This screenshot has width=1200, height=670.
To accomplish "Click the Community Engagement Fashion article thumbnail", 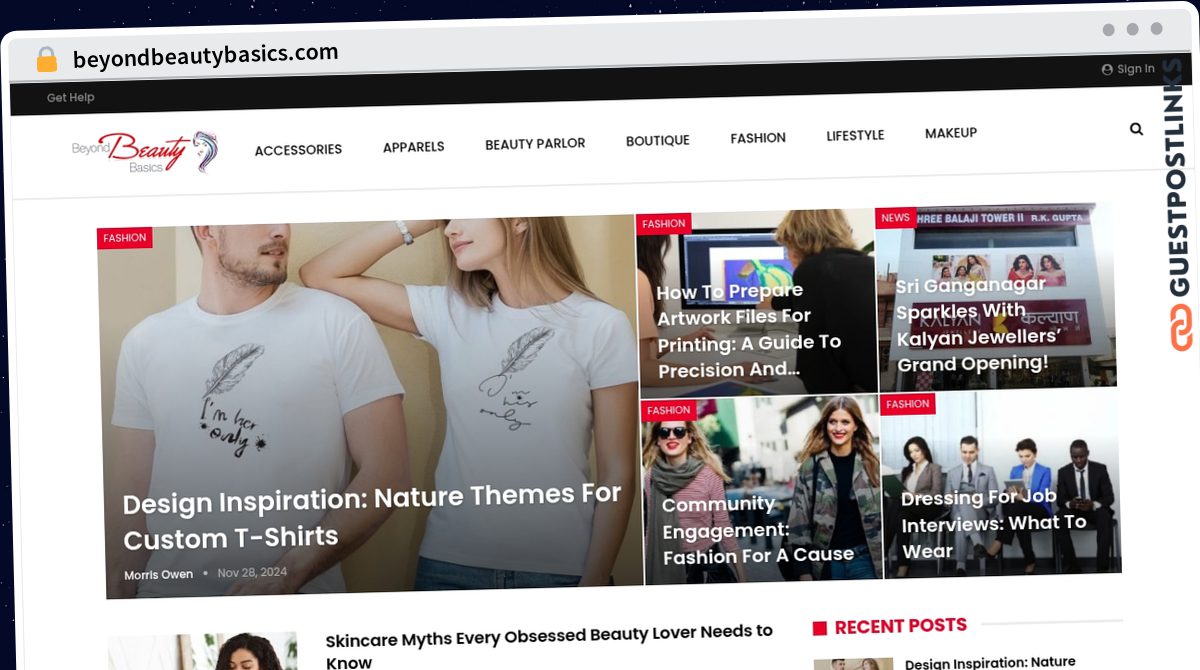I will point(760,490).
